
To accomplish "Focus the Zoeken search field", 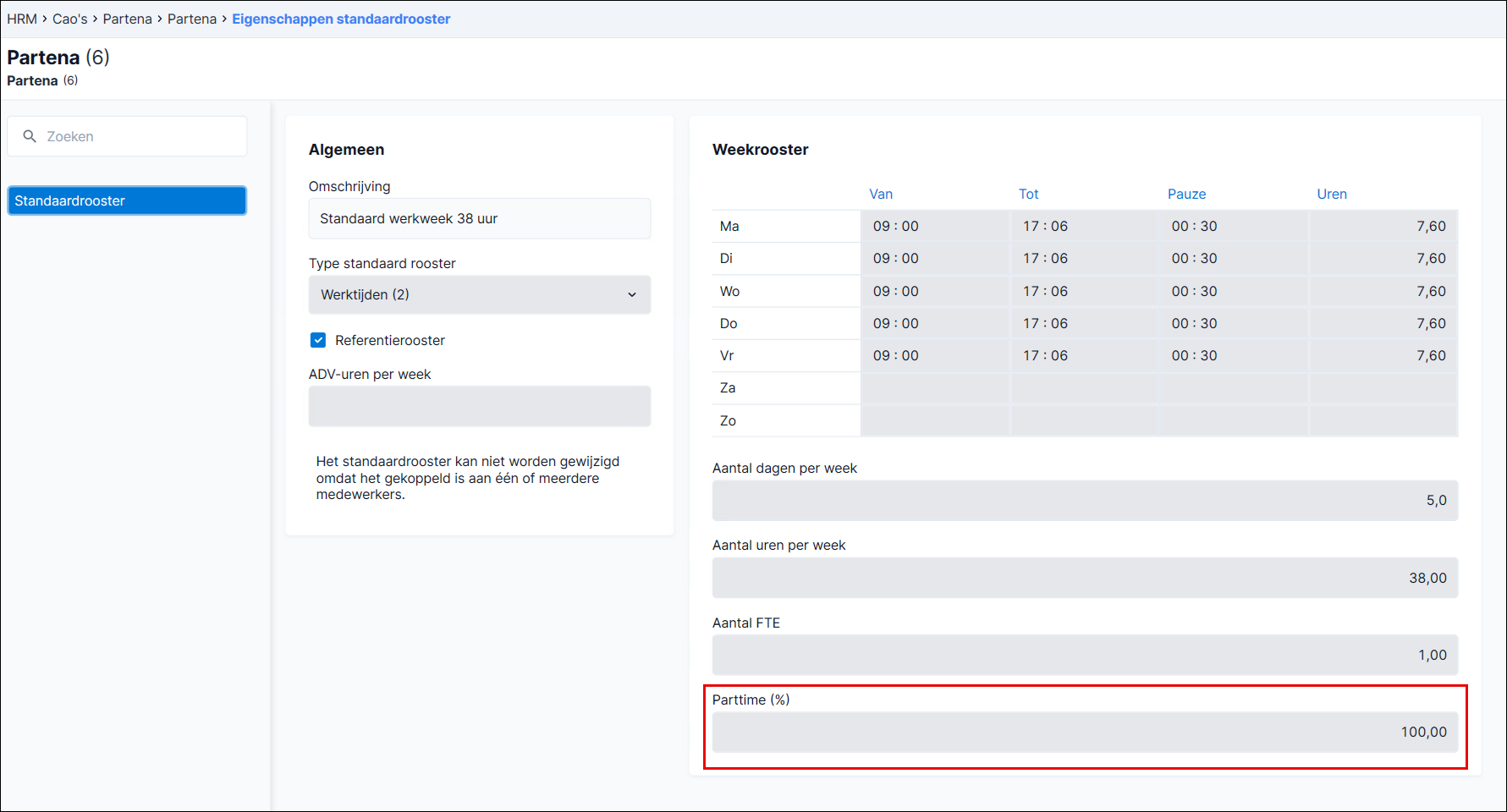I will (x=127, y=136).
